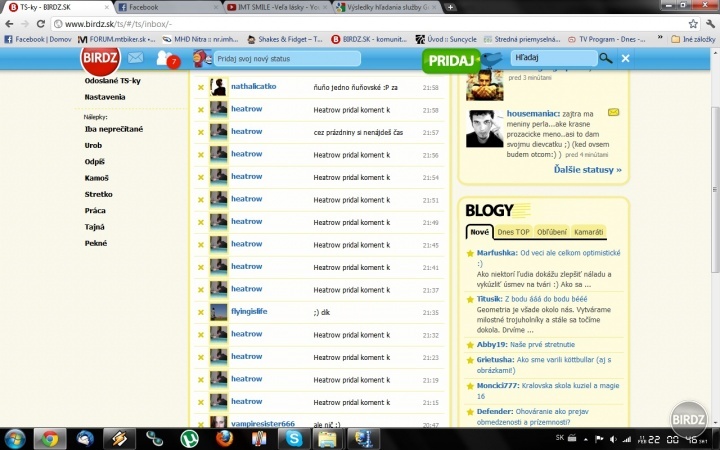Open flyingislife profile link
This screenshot has height=450, width=720.
[249, 311]
